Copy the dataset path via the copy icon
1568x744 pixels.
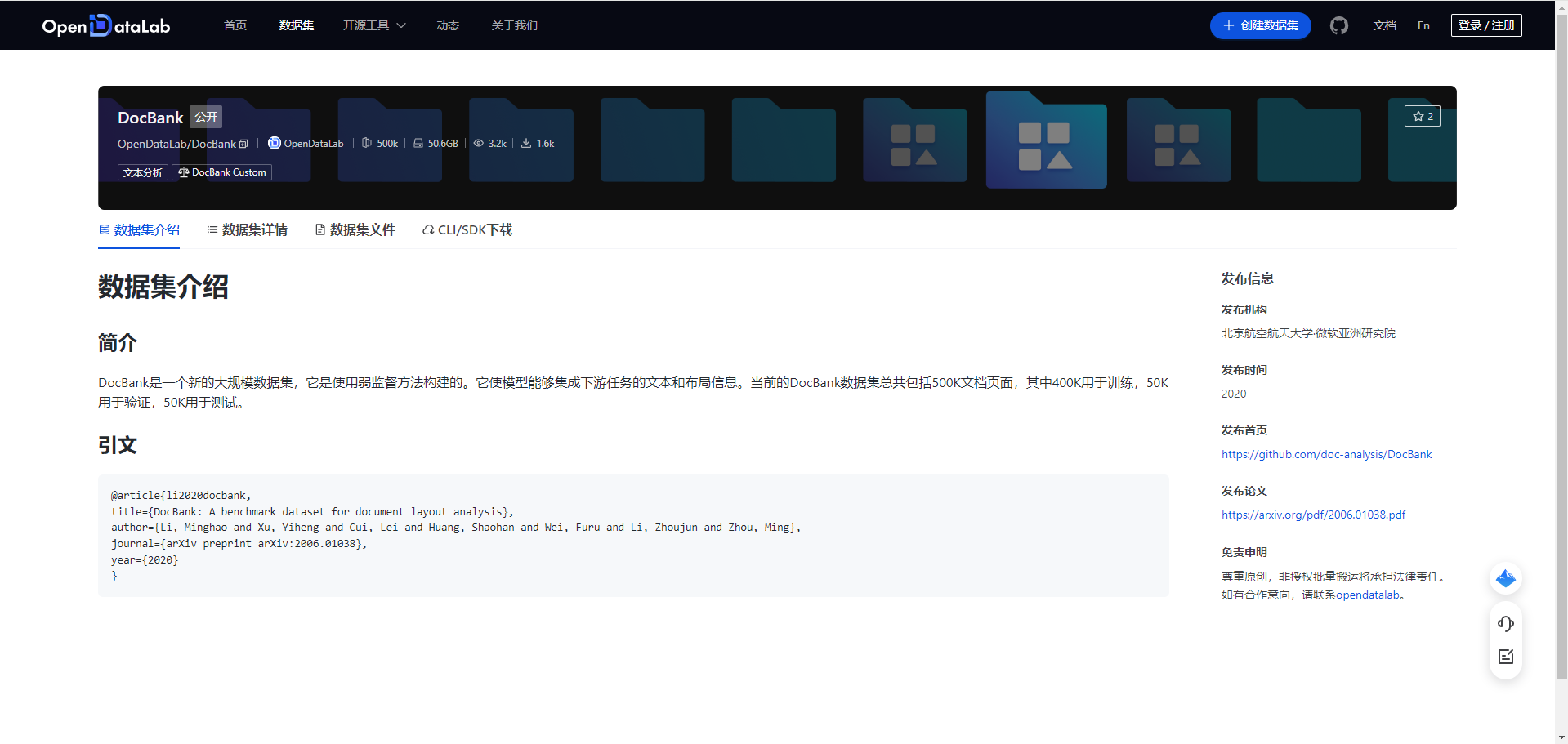[243, 143]
